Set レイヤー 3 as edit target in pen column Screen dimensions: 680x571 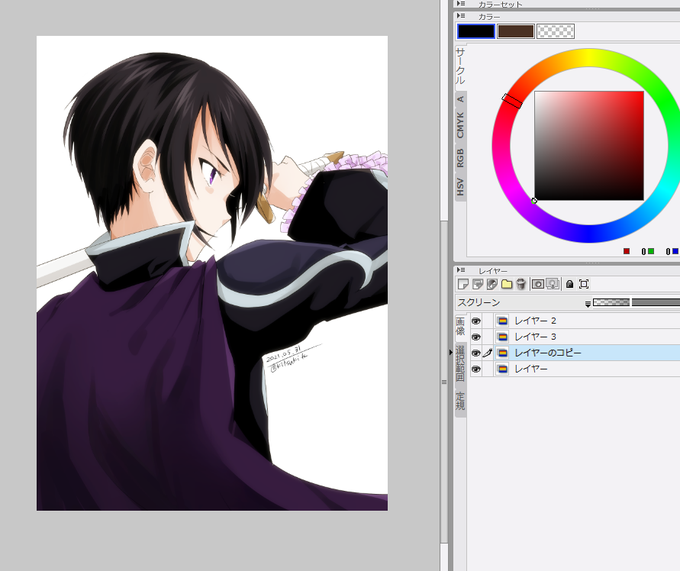tap(488, 337)
